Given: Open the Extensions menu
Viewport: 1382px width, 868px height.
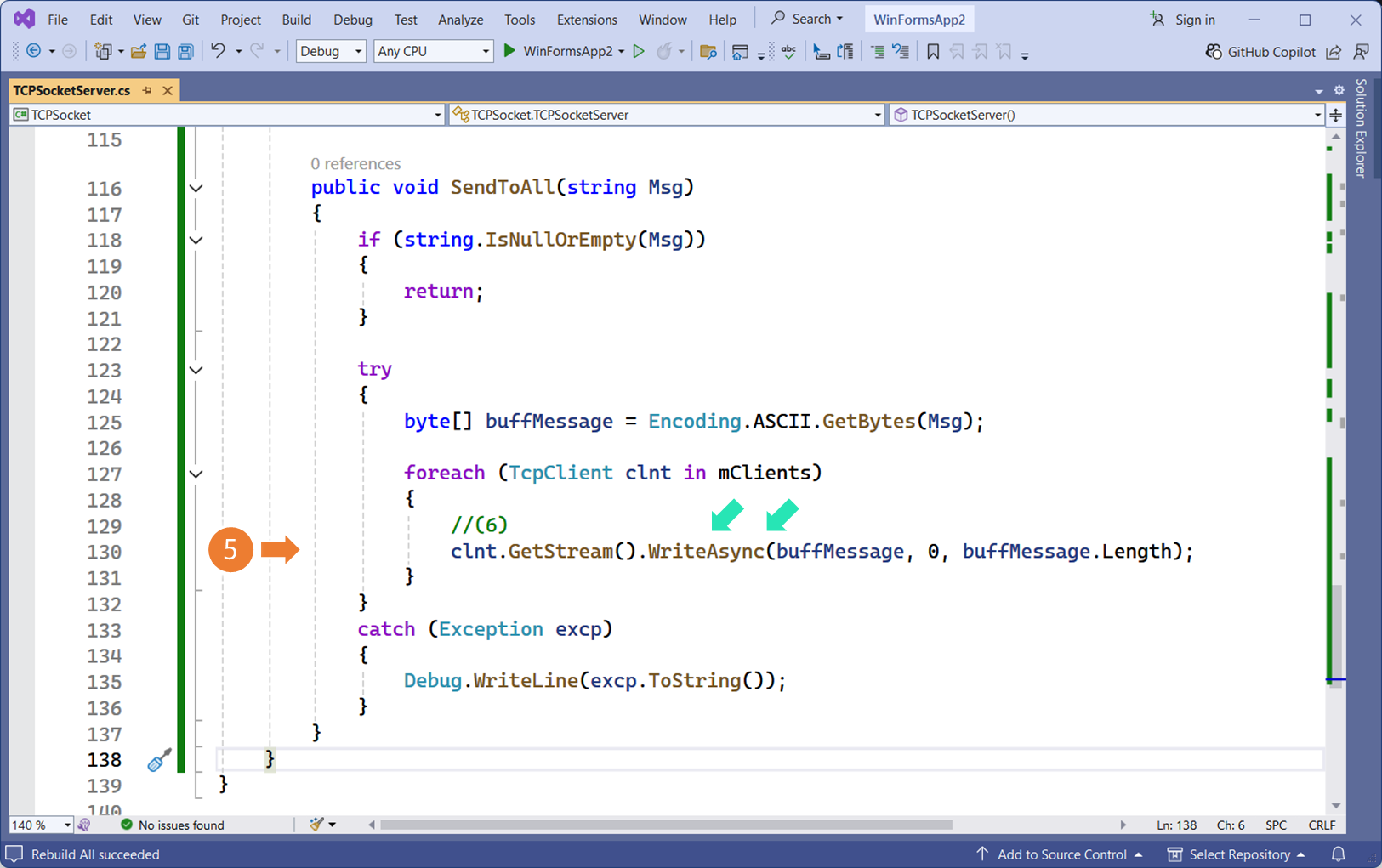Looking at the screenshot, I should tap(587, 20).
